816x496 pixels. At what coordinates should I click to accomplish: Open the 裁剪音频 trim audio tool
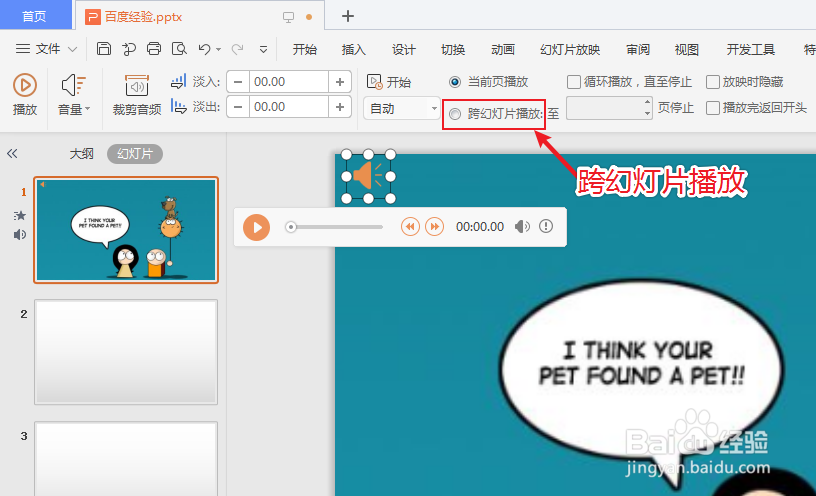(137, 94)
